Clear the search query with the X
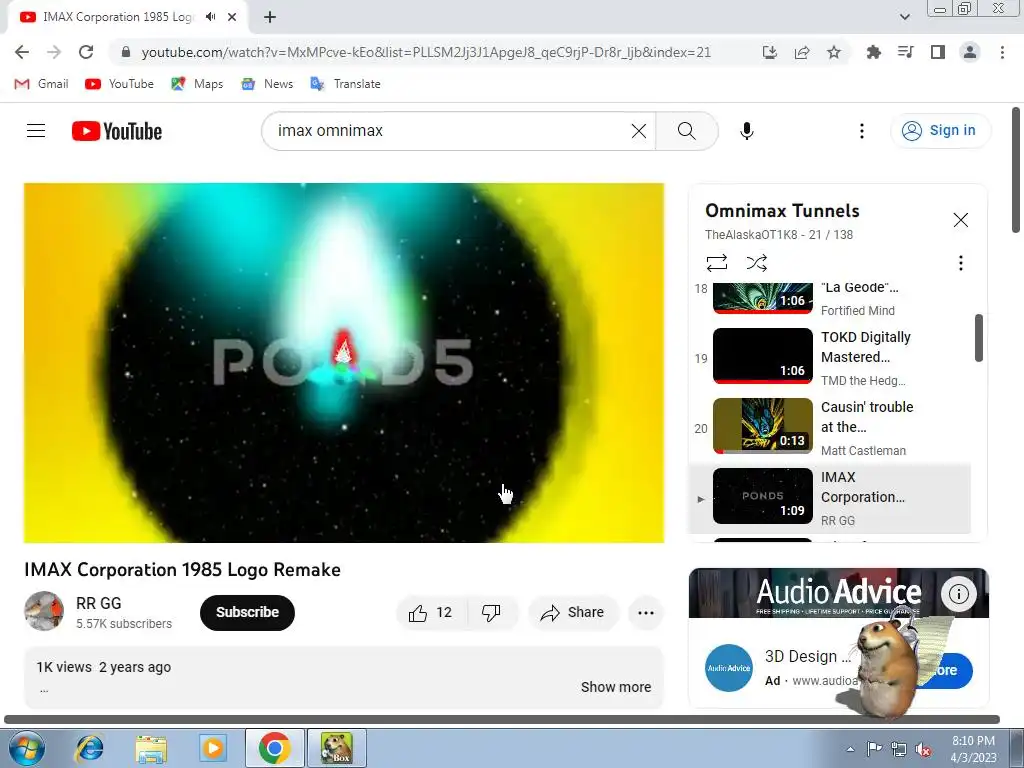The height and width of the screenshot is (768, 1024). click(x=639, y=131)
